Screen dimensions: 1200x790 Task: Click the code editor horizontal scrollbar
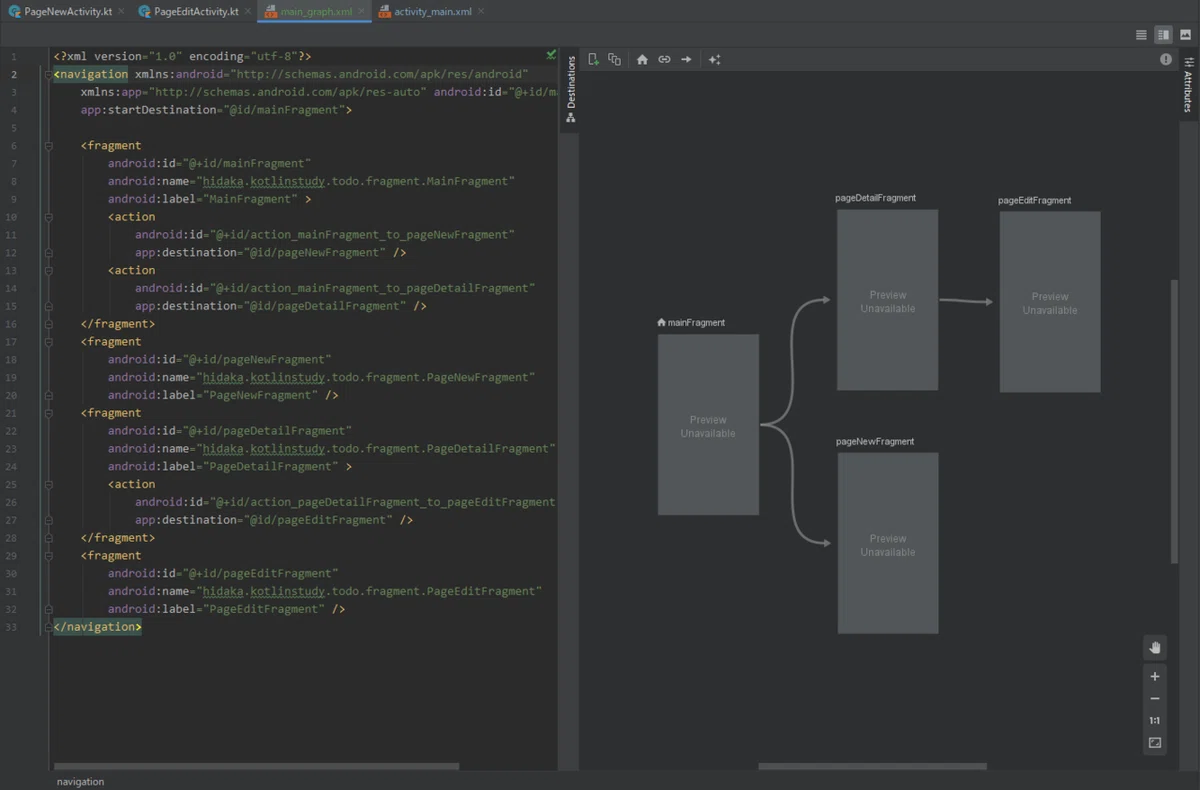click(256, 767)
